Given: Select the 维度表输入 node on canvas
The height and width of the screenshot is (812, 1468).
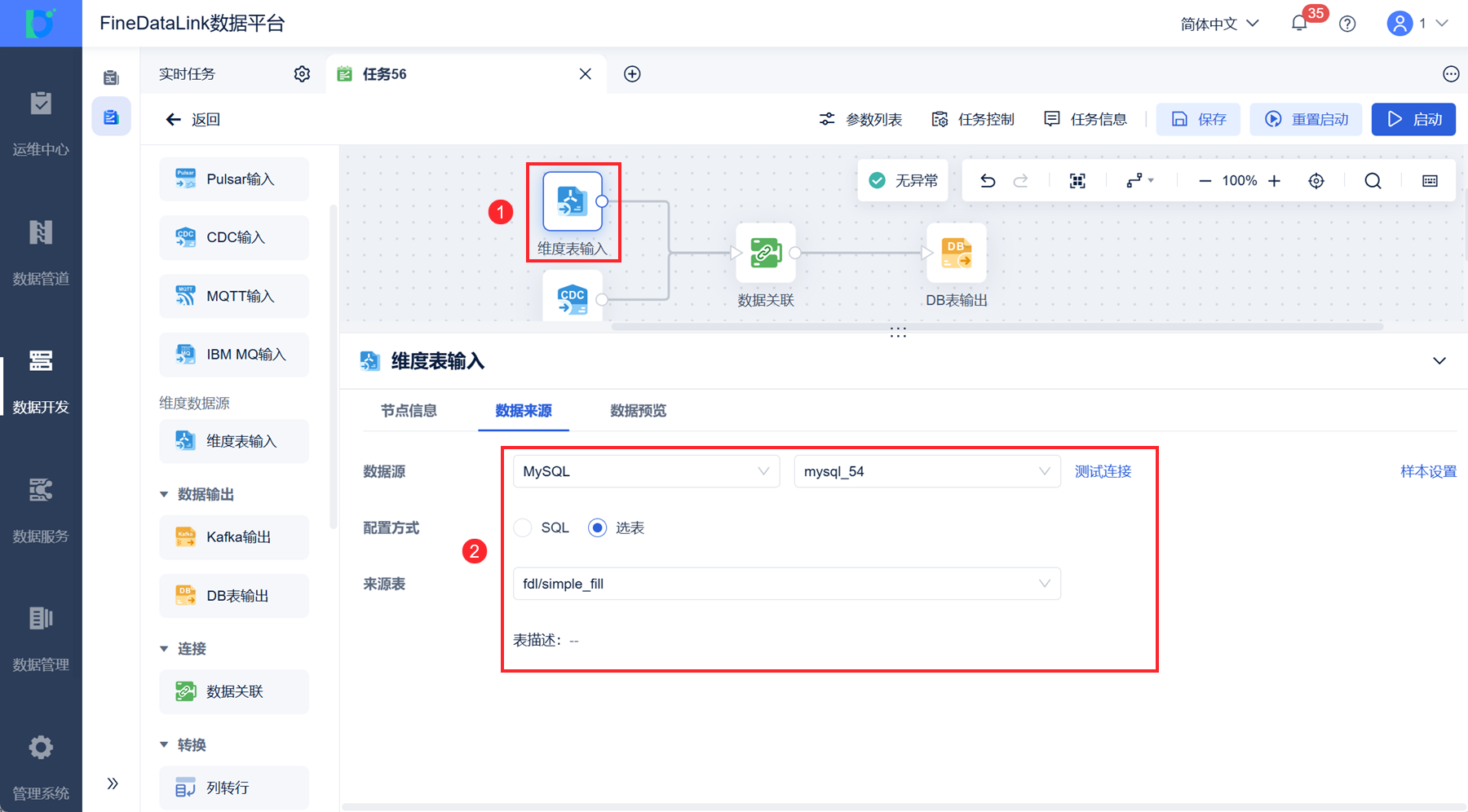Looking at the screenshot, I should tap(573, 201).
